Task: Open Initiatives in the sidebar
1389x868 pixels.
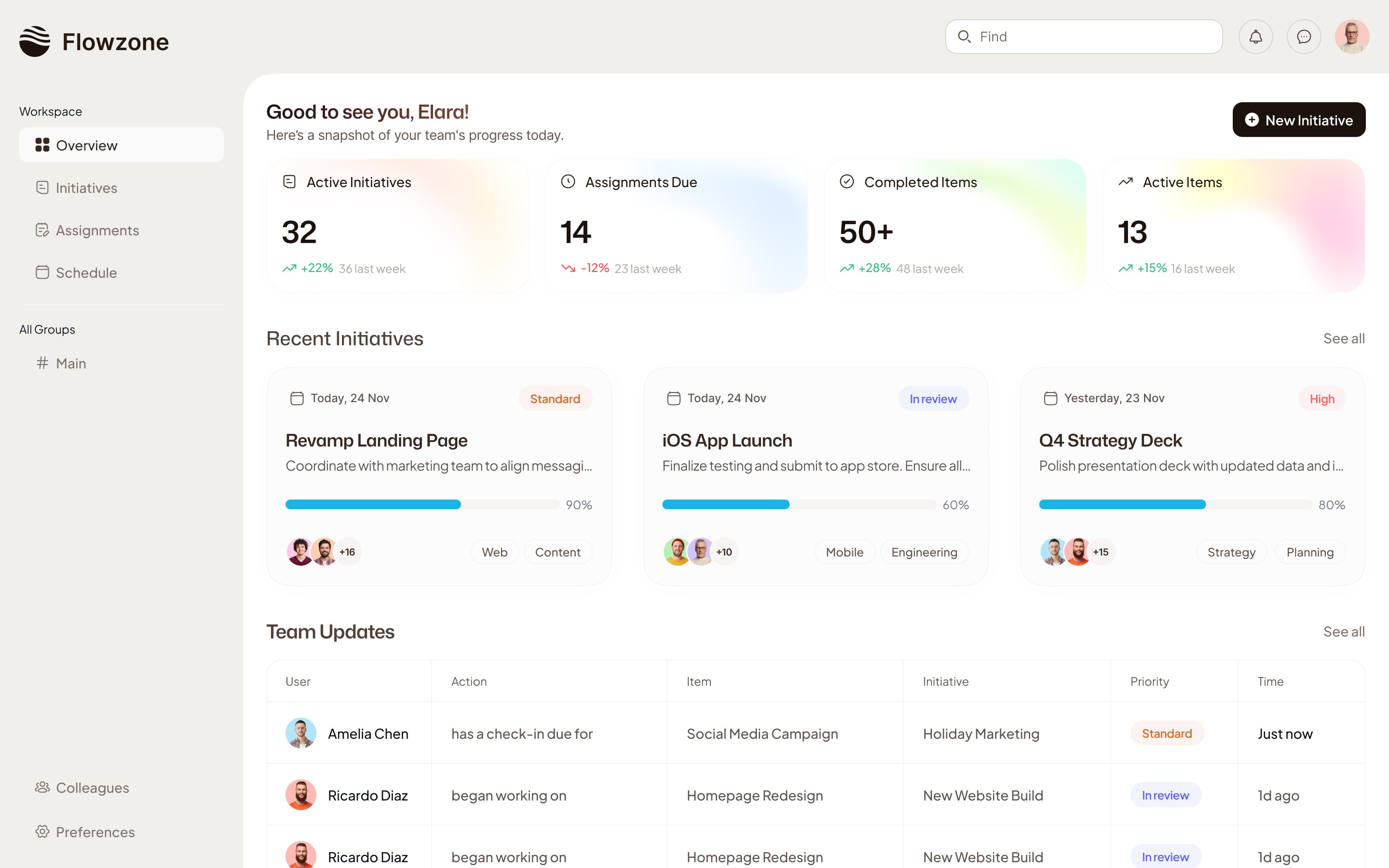Action: click(86, 188)
